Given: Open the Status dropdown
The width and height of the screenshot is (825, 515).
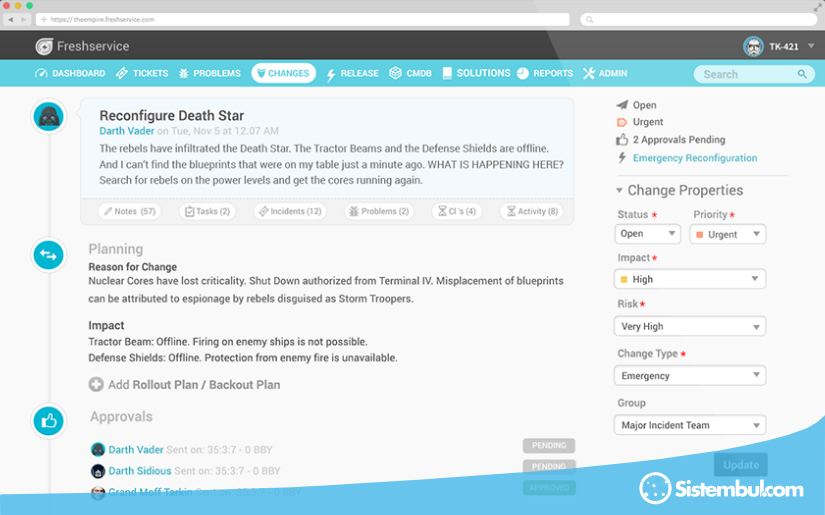Looking at the screenshot, I should (x=648, y=234).
